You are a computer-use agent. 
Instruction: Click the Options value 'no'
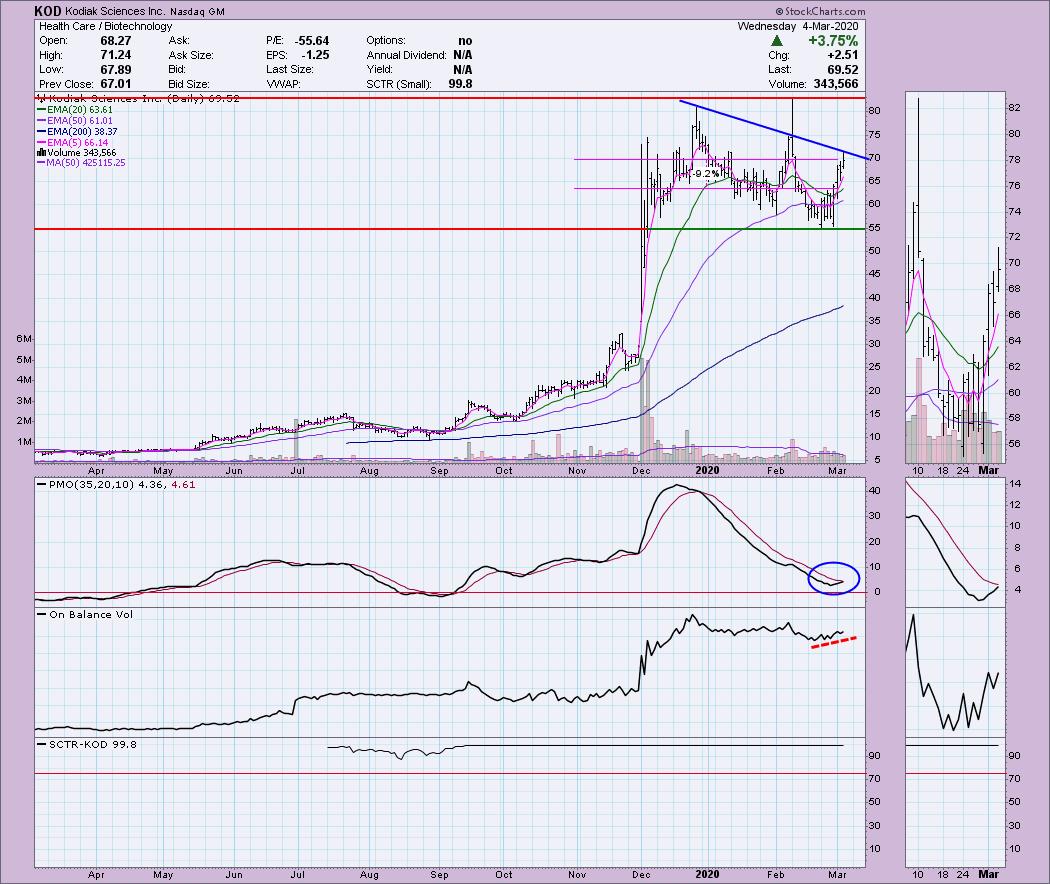click(465, 41)
